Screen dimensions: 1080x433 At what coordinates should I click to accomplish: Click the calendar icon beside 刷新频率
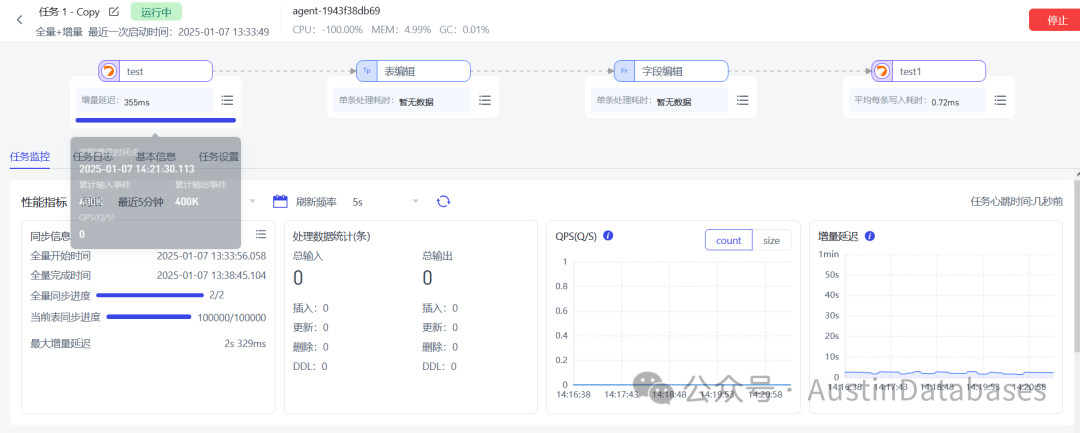[280, 201]
